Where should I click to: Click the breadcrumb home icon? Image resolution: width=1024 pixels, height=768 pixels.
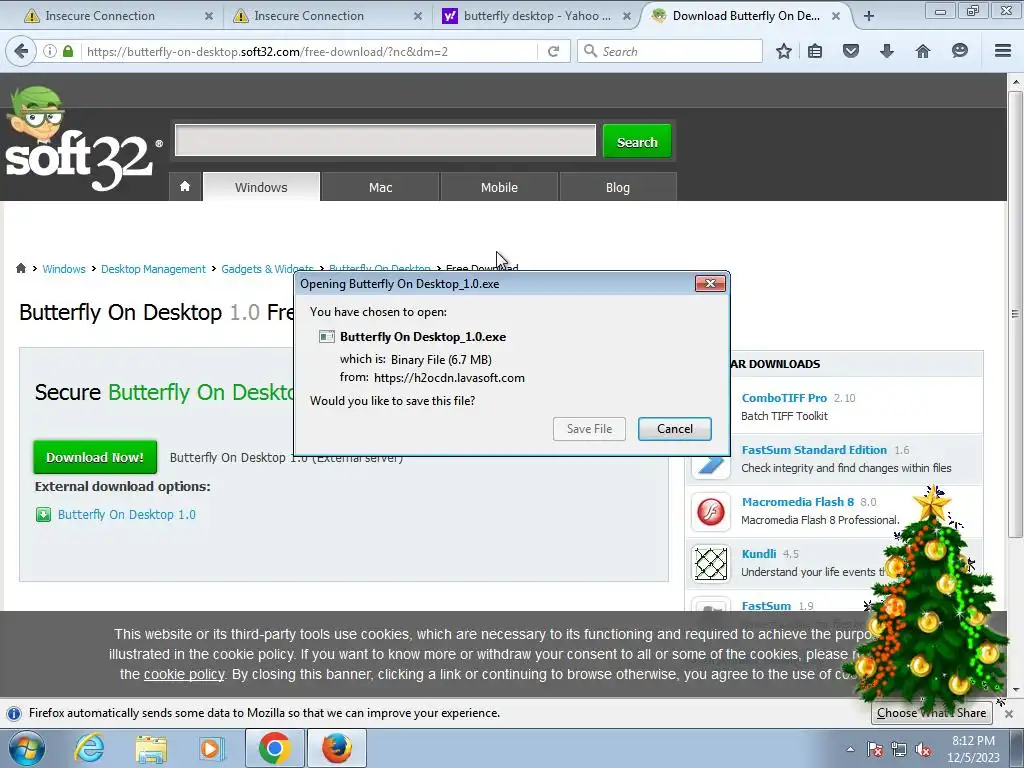[x=21, y=268]
